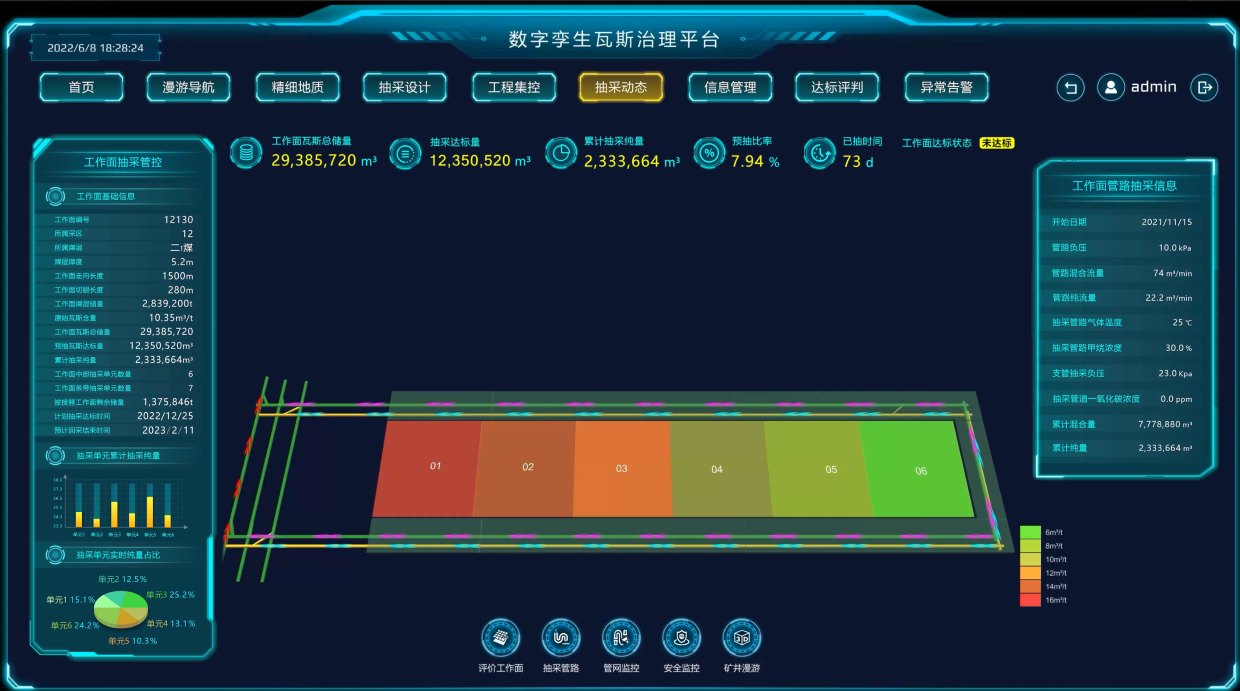Viewport: 1240px width, 691px height.
Task: Launch the 矿井漫游 icon
Action: (x=742, y=637)
